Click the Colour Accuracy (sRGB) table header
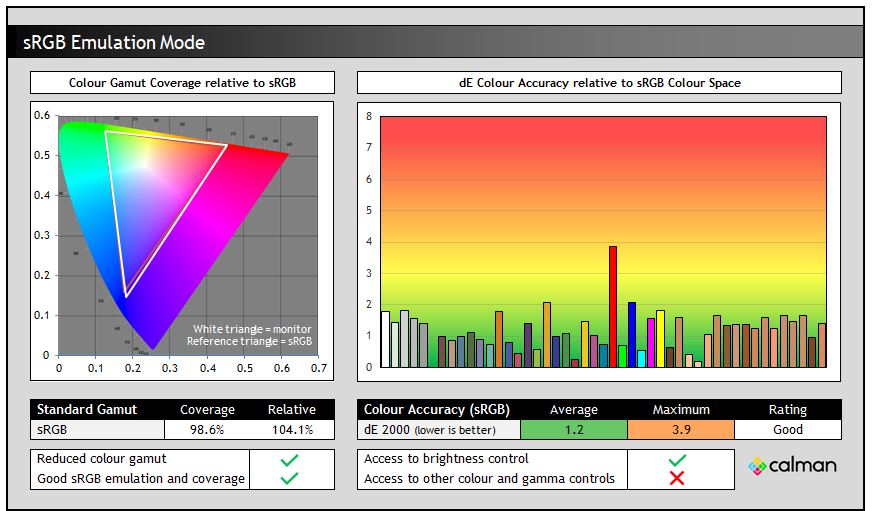Viewport: 872px width, 511px height. click(437, 410)
